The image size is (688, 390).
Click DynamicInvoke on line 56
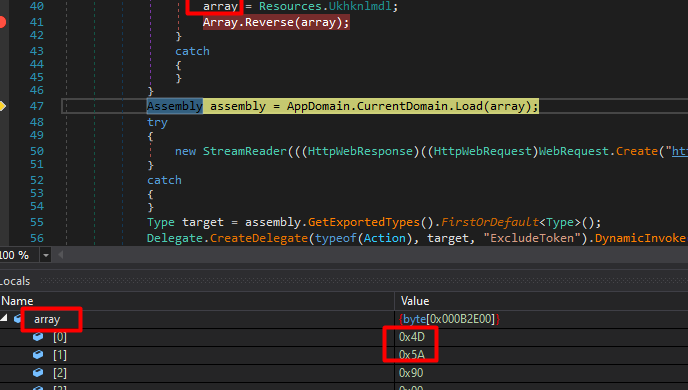pos(640,238)
